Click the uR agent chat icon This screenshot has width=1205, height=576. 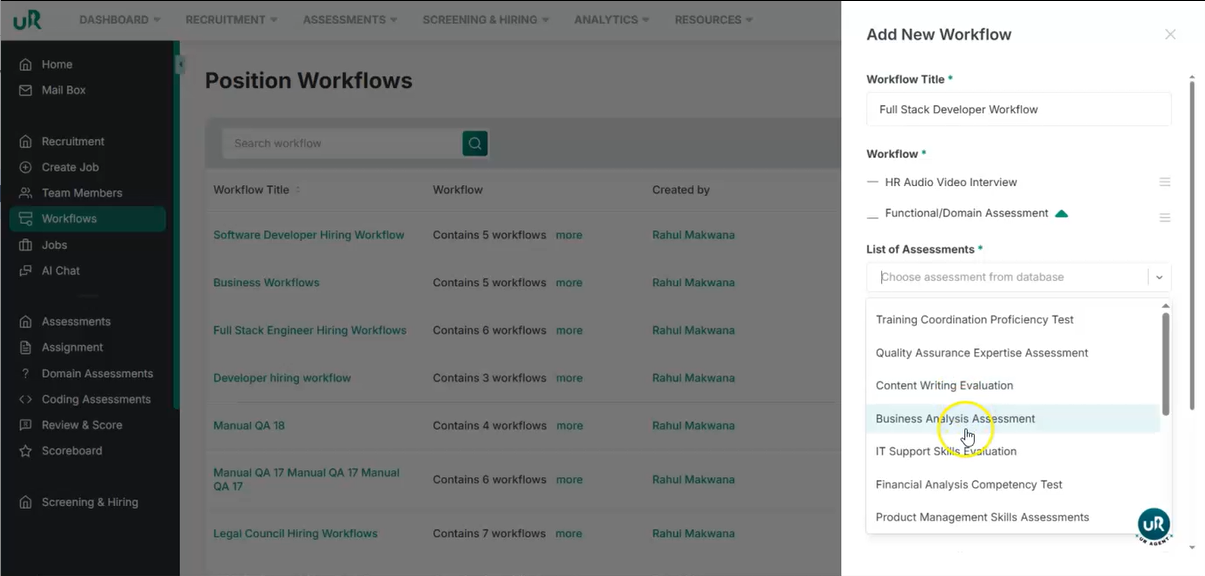[1153, 524]
